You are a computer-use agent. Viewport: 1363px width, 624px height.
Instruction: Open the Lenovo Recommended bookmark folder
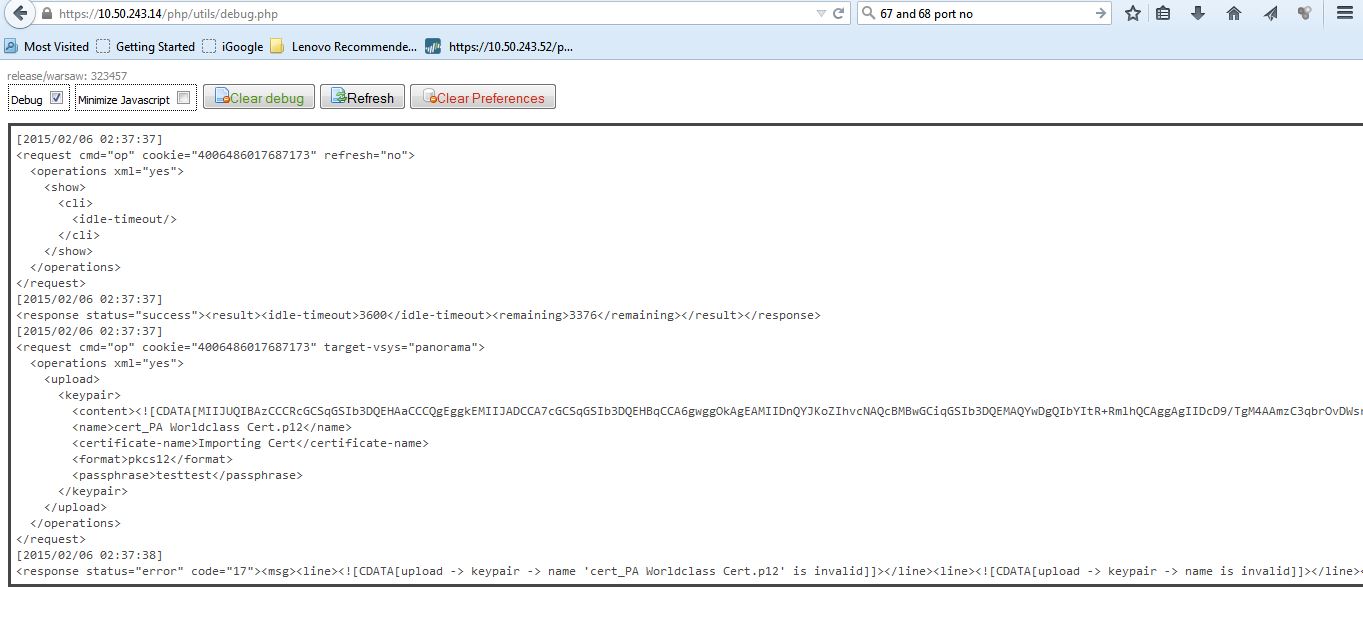[x=344, y=46]
